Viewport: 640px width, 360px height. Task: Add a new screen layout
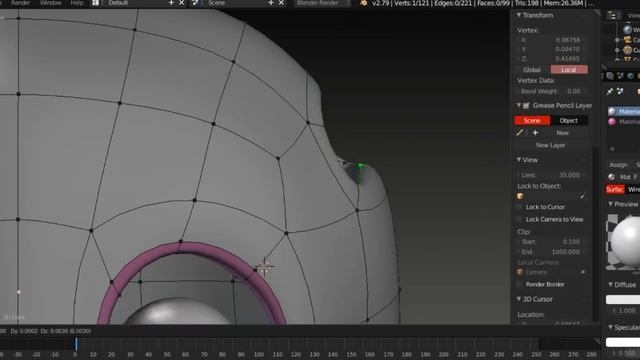(x=171, y=3)
